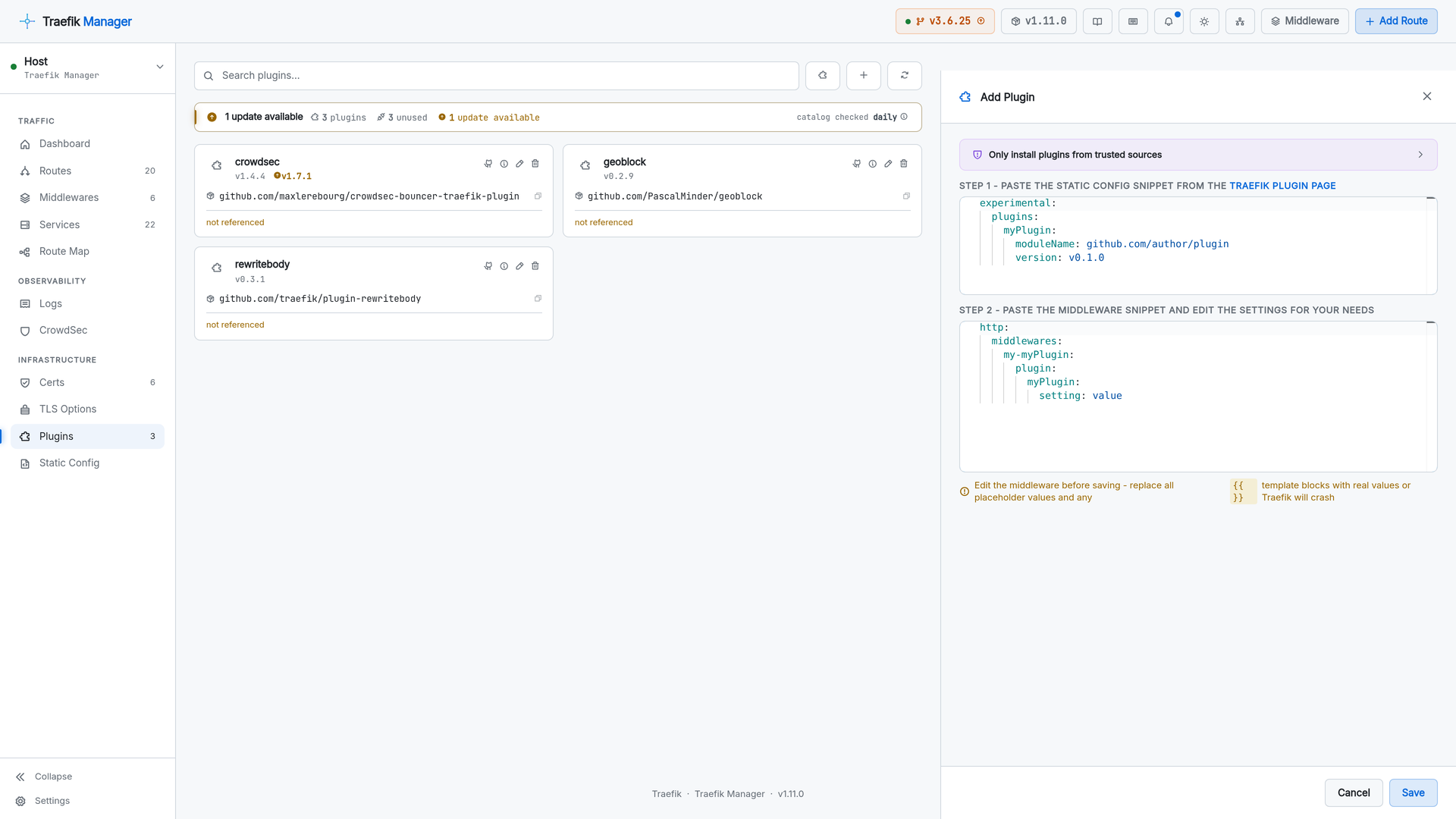
Task: Click the '3 plugins' count text
Action: click(338, 118)
